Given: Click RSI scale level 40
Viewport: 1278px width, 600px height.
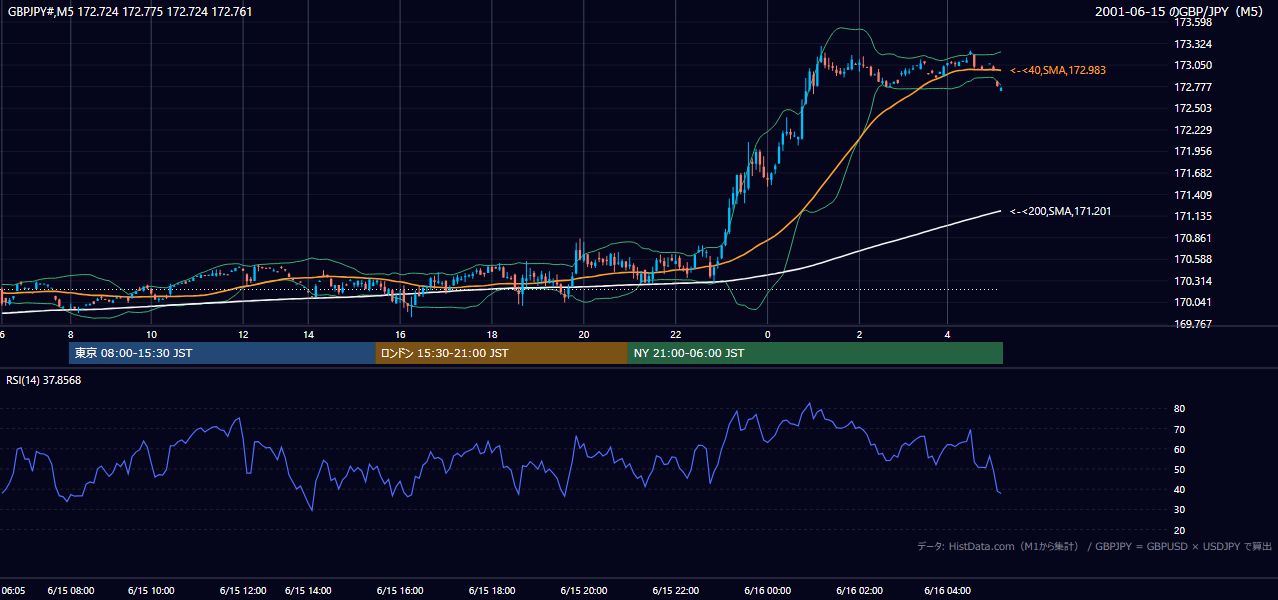Looking at the screenshot, I should point(1180,489).
